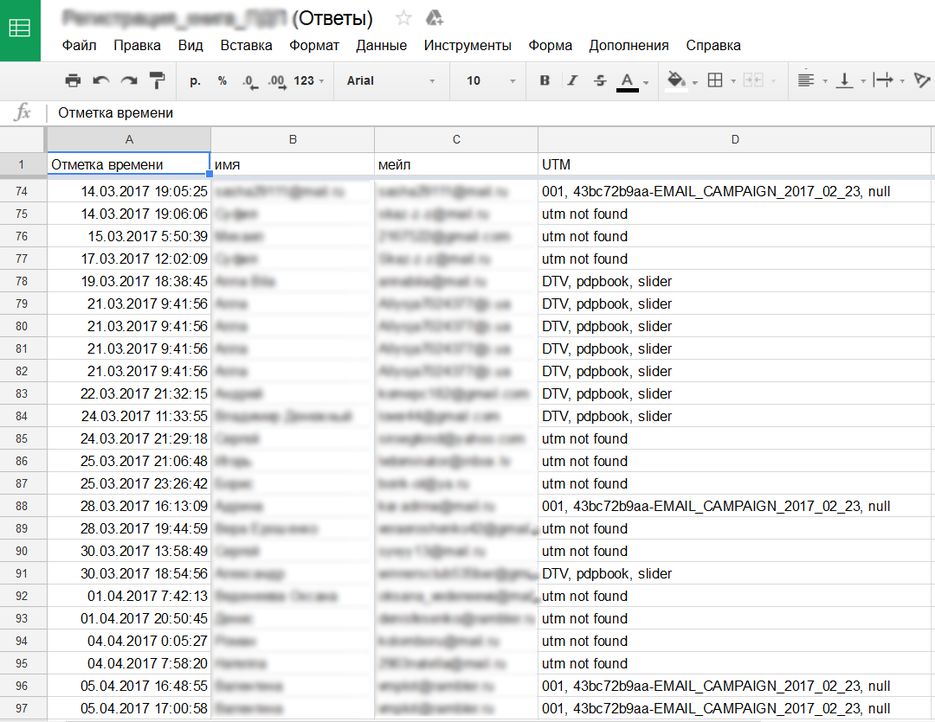935x722 pixels.
Task: Increase decimal places
Action: [276, 81]
